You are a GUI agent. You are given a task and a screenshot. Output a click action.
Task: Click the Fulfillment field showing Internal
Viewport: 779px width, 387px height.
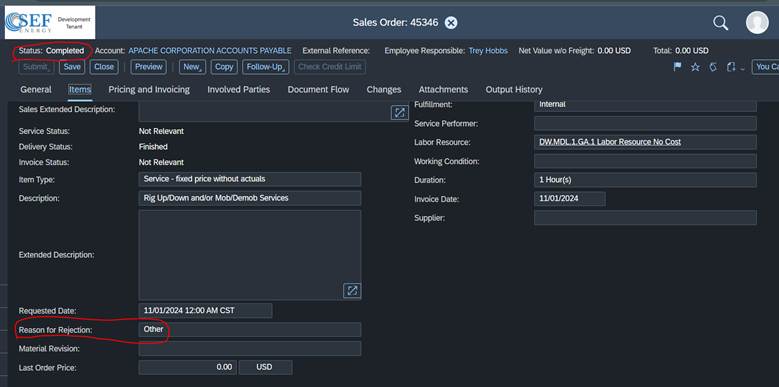point(645,105)
